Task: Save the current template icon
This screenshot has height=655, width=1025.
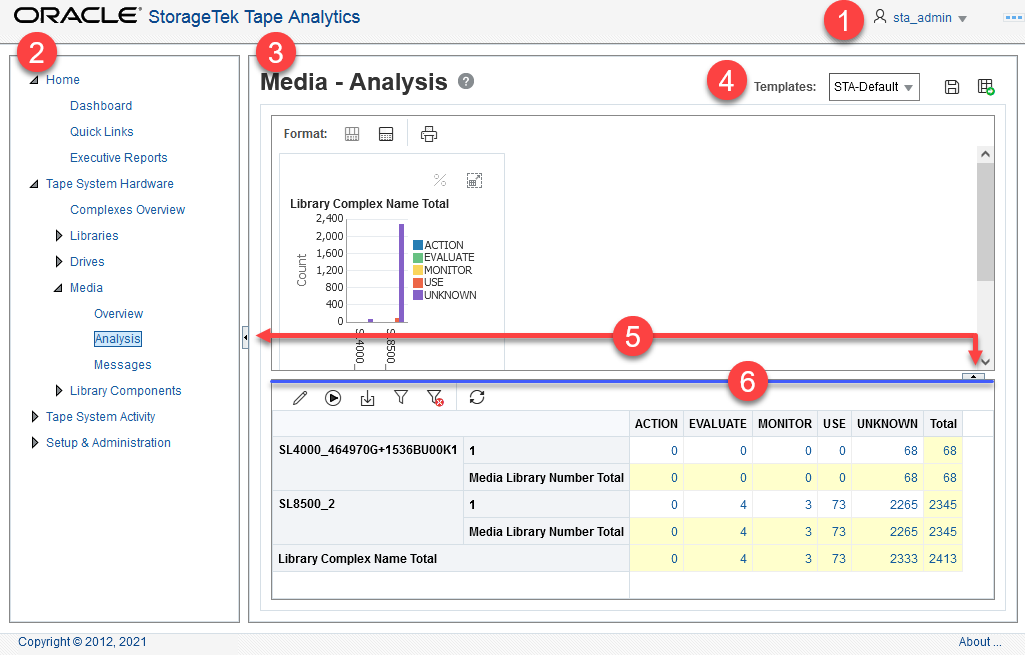Action: coord(952,86)
